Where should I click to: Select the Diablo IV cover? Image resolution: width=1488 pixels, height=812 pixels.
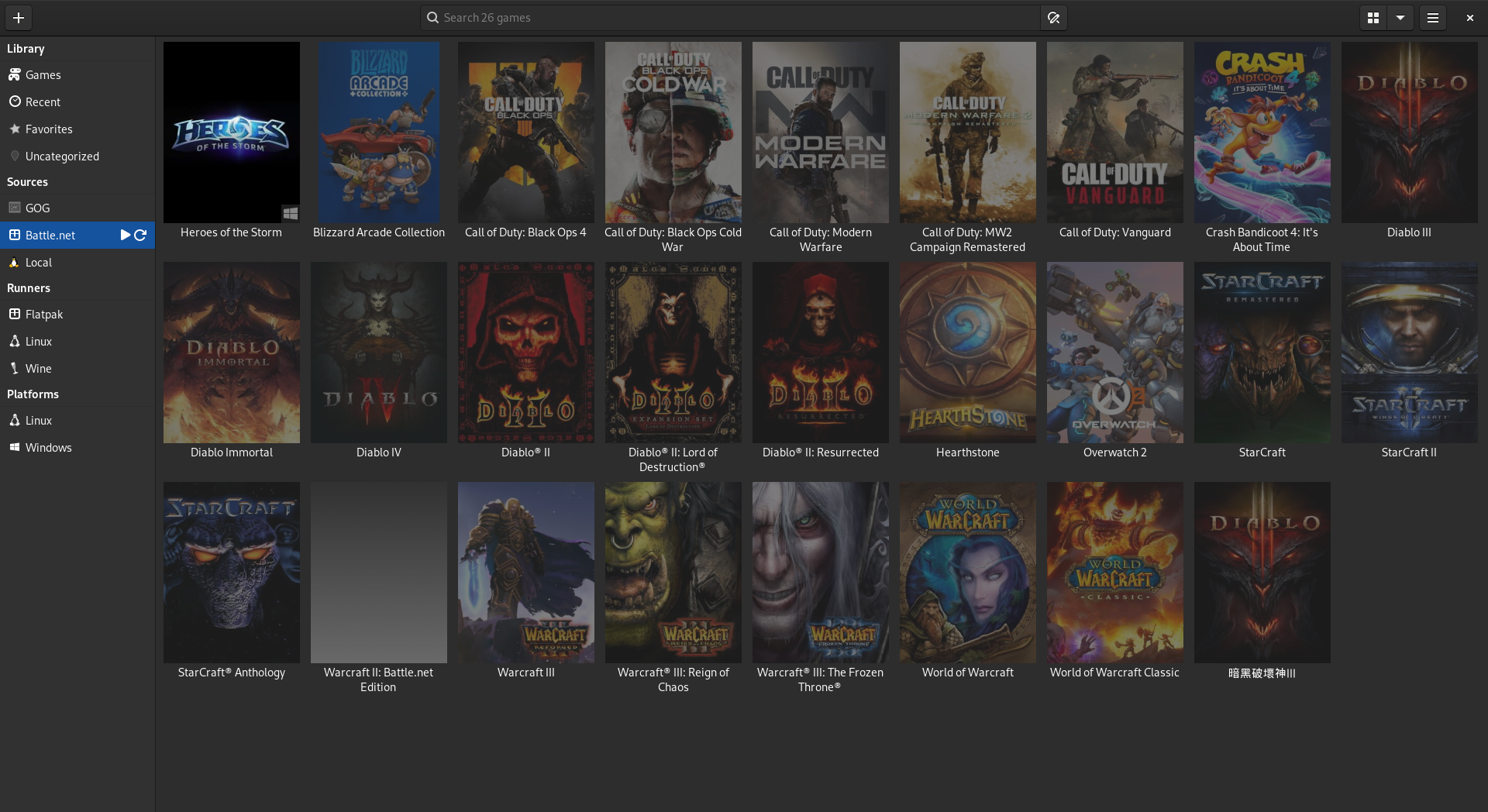click(379, 353)
